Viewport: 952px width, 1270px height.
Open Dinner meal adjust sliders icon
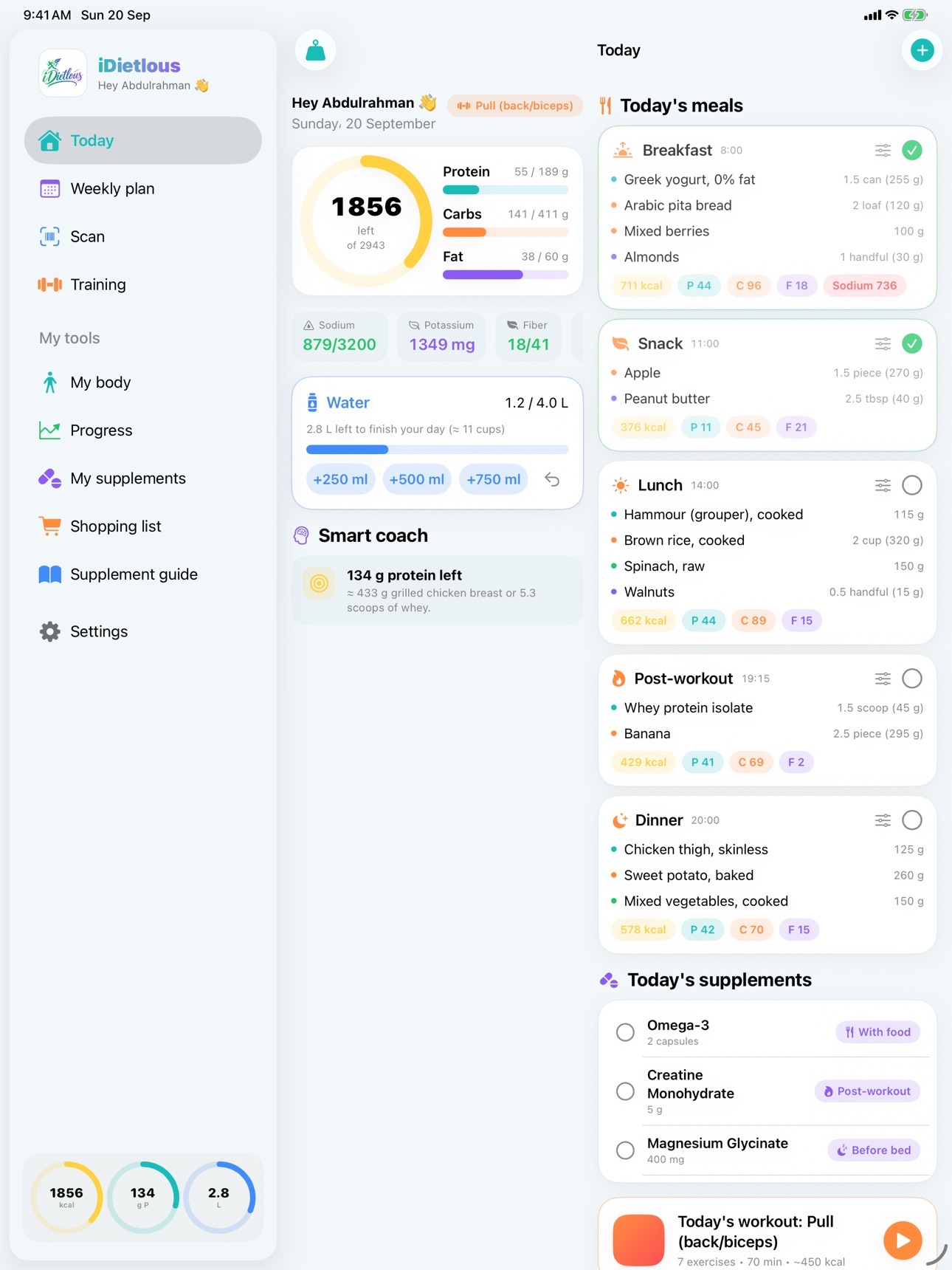[x=883, y=820]
